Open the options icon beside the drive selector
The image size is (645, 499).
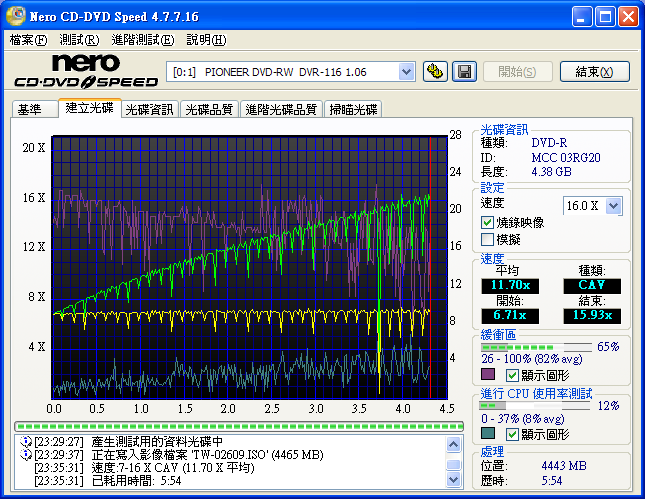[x=435, y=71]
